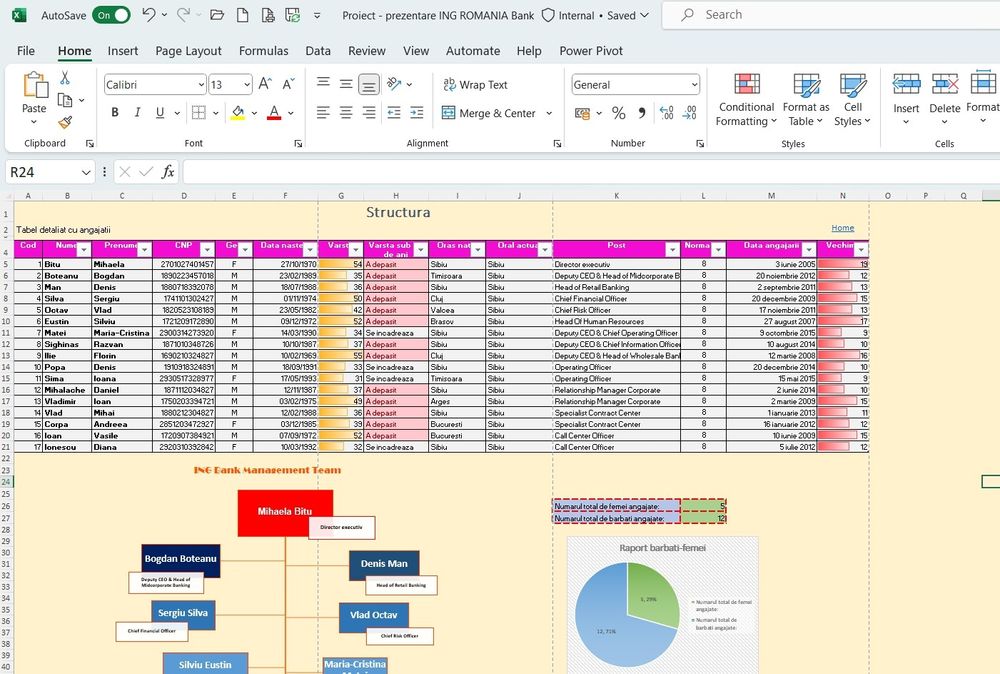The image size is (1000, 674).
Task: Switch to the Data tab
Action: [x=318, y=51]
